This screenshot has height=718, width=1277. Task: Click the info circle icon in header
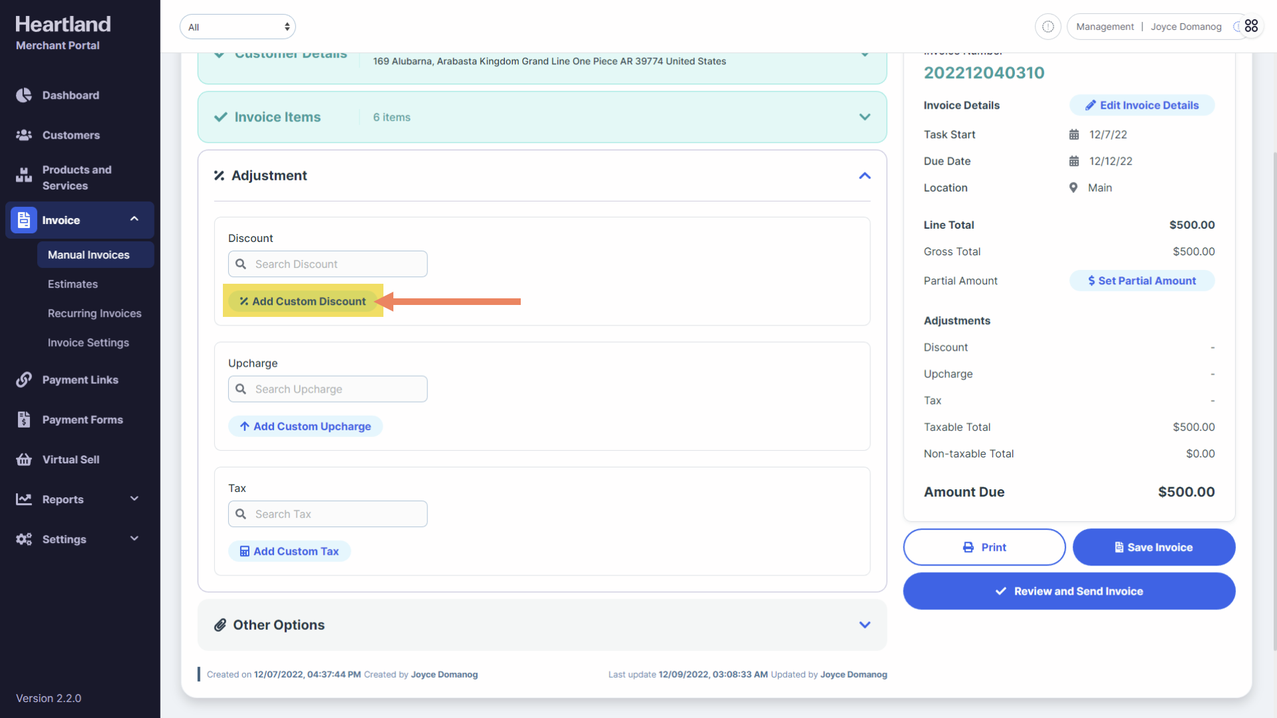tap(1048, 27)
